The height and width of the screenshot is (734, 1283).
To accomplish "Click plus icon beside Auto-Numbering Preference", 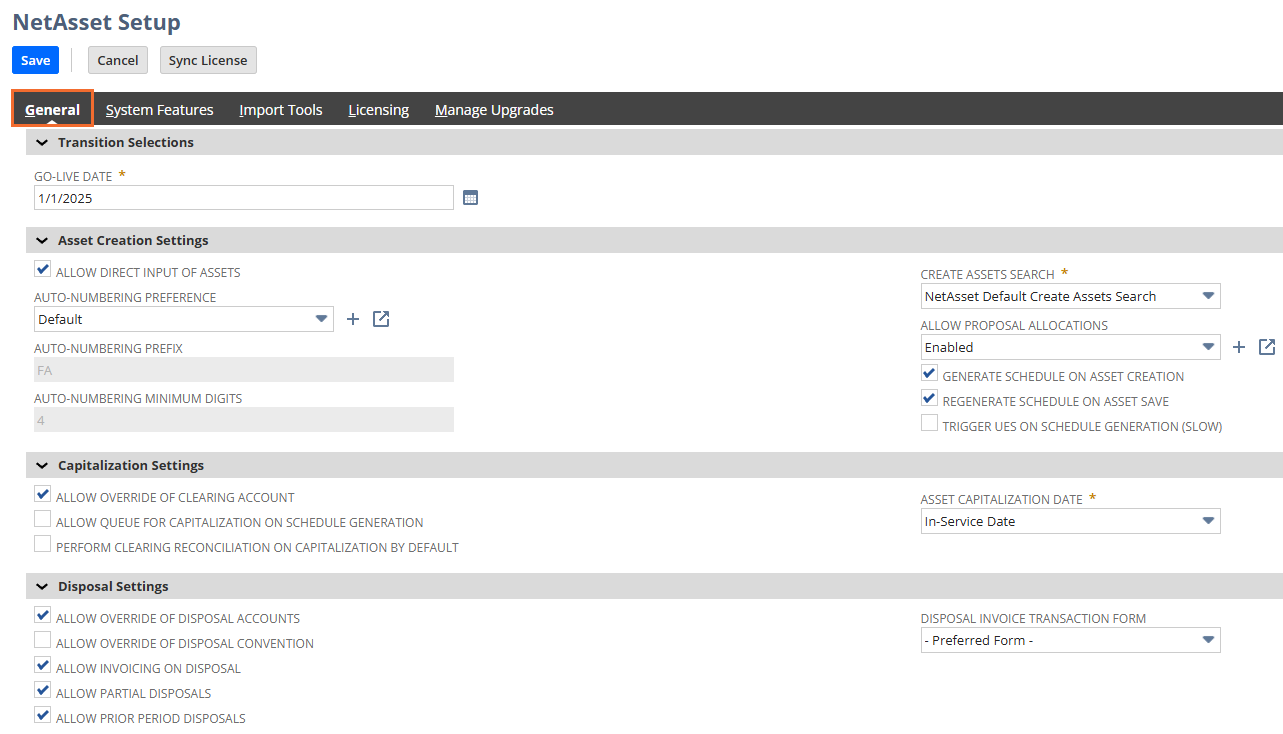I will [352, 319].
